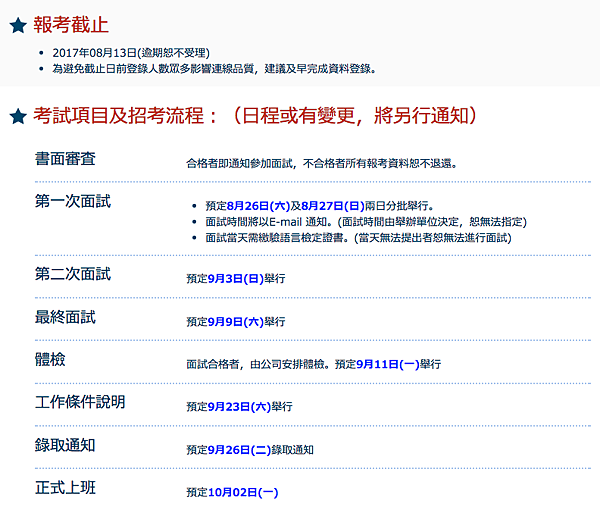Click the line starting 為避免截止日前登錄人數眾多
The image size is (600, 513).
pos(214,69)
